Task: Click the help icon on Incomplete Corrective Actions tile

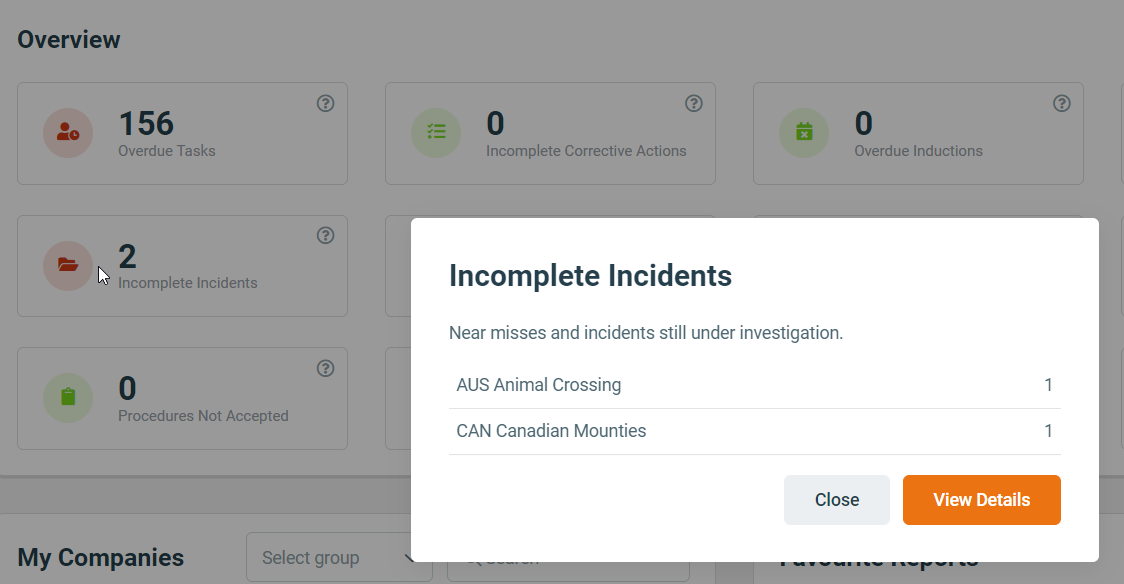Action: [x=693, y=103]
